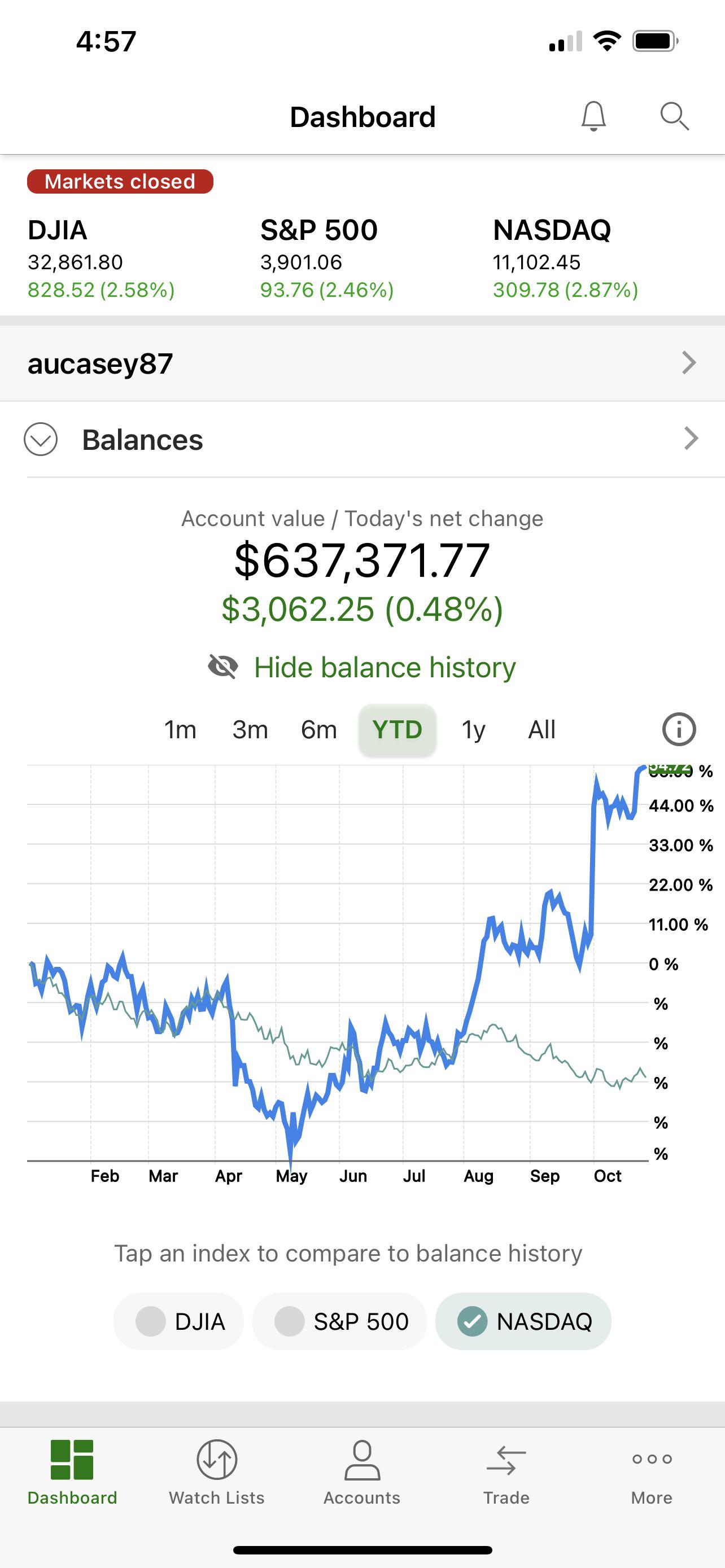Screen dimensions: 725x1568
Task: Open chart info icon
Action: pos(679,729)
